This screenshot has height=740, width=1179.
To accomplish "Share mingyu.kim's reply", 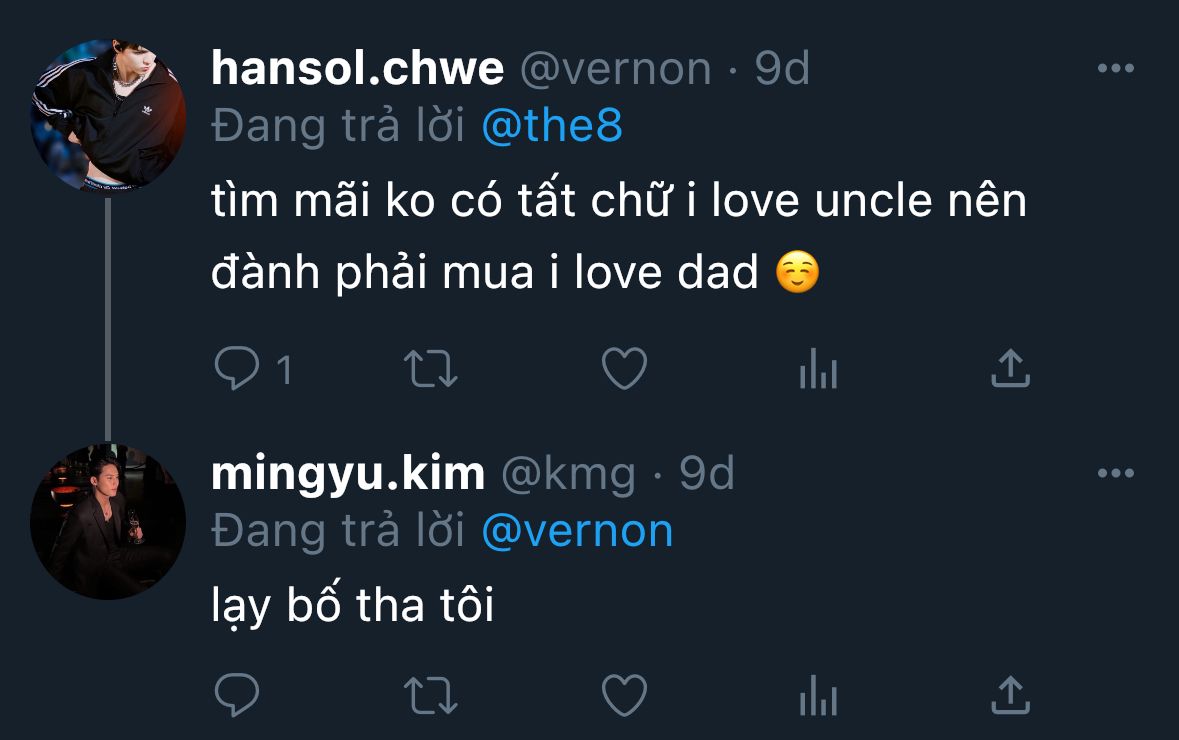I will point(1010,694).
